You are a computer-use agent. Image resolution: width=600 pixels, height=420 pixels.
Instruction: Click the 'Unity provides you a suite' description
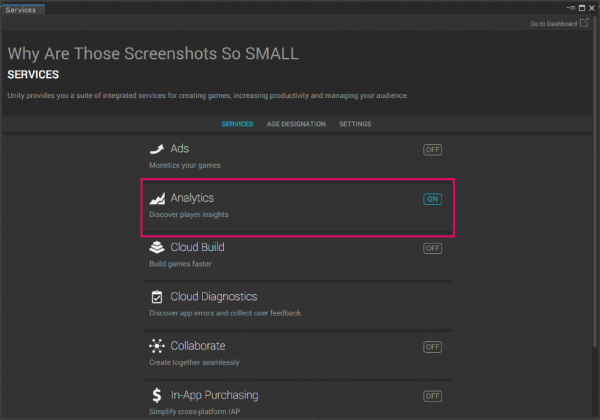(208, 96)
